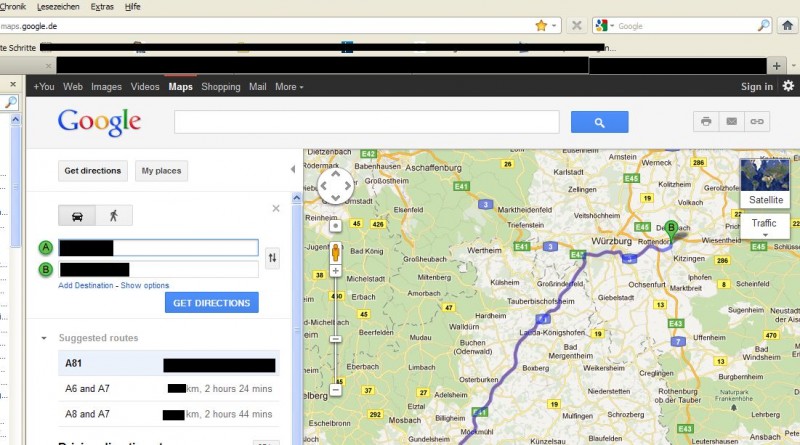Screen dimensions: 800x445
Task: Collapse the left directions panel arrow
Action: (293, 169)
